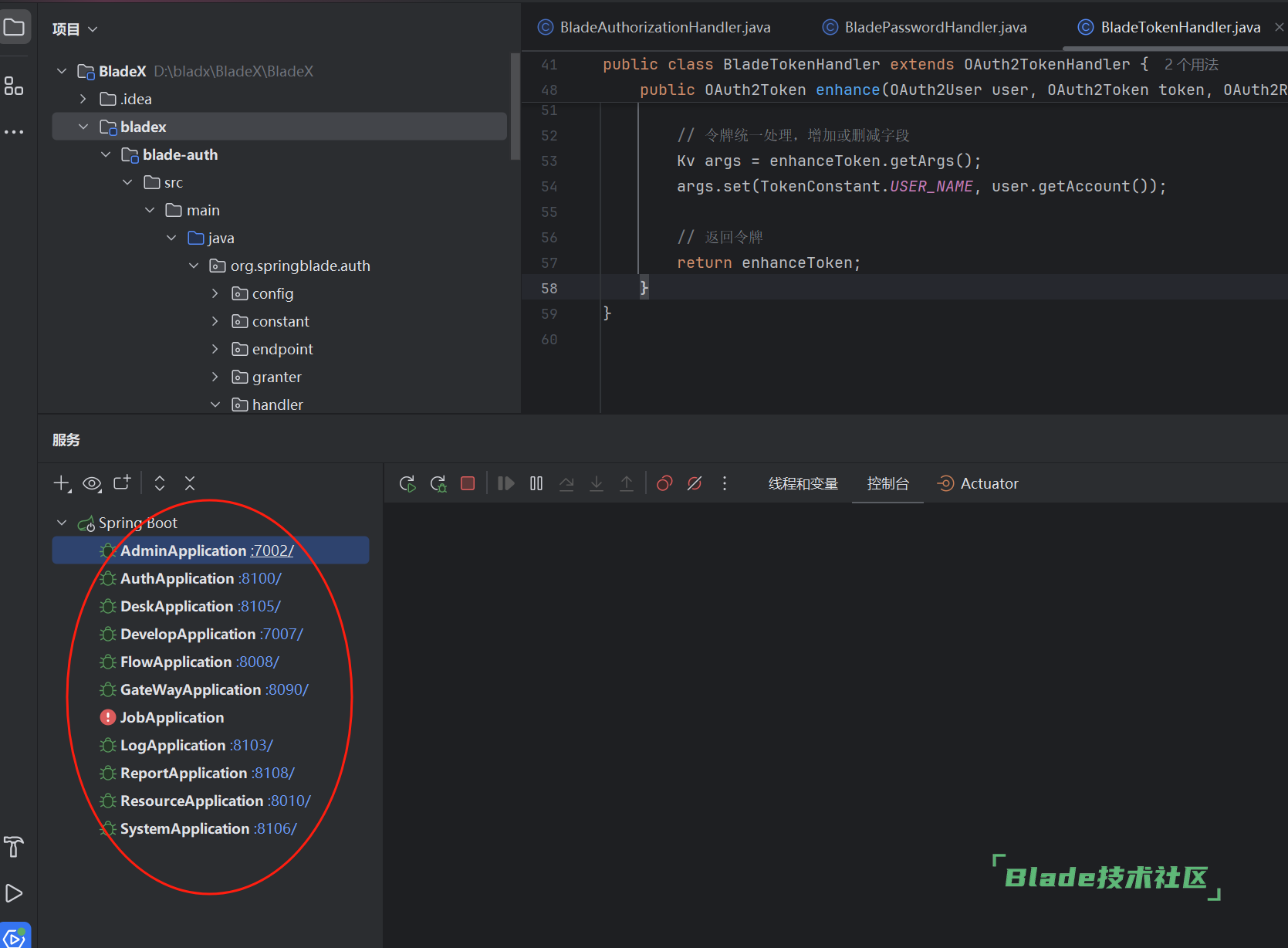Viewport: 1288px width, 948px height.
Task: Click the Step Into debugger icon
Action: [x=597, y=483]
